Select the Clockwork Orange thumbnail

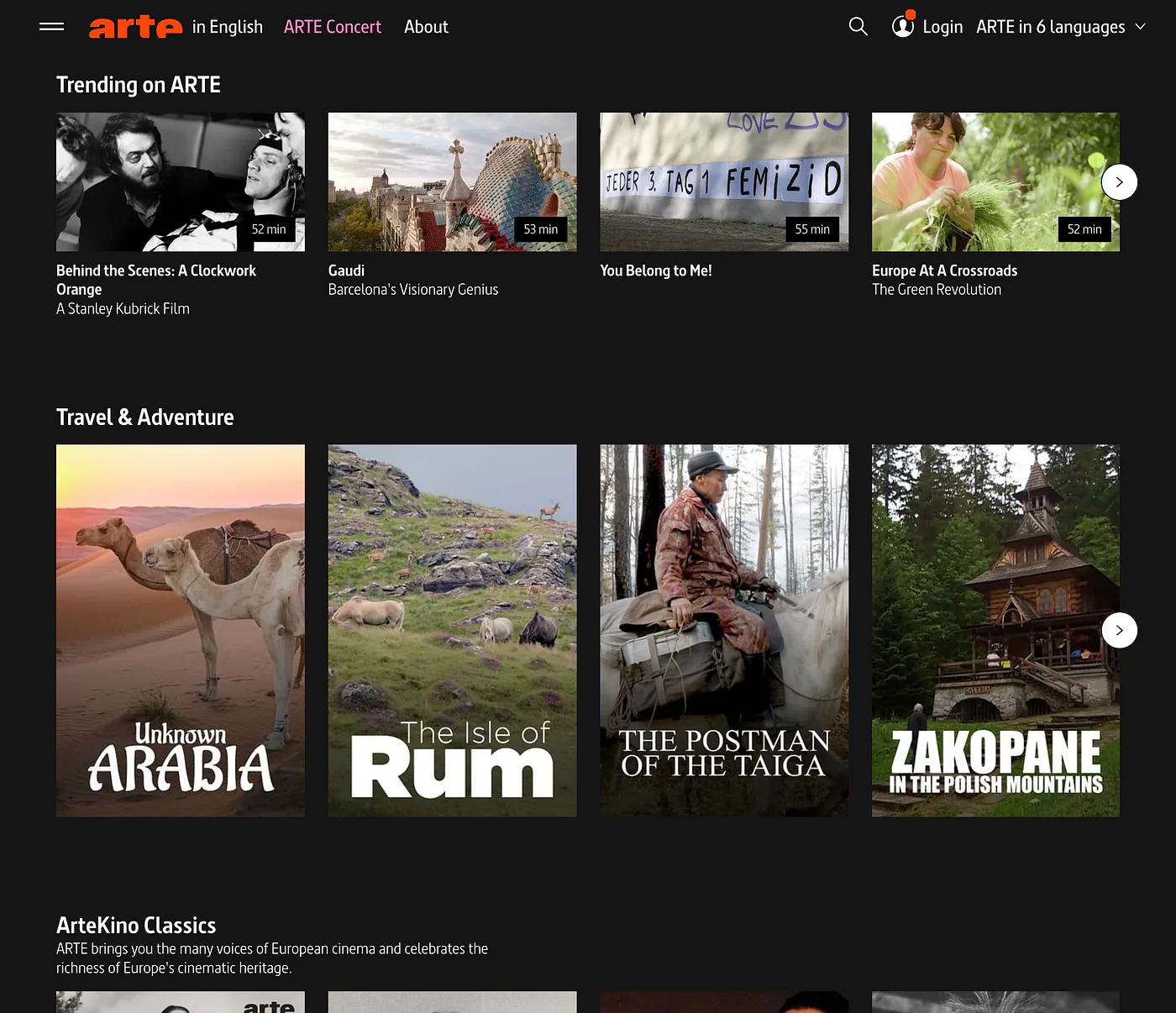click(181, 182)
